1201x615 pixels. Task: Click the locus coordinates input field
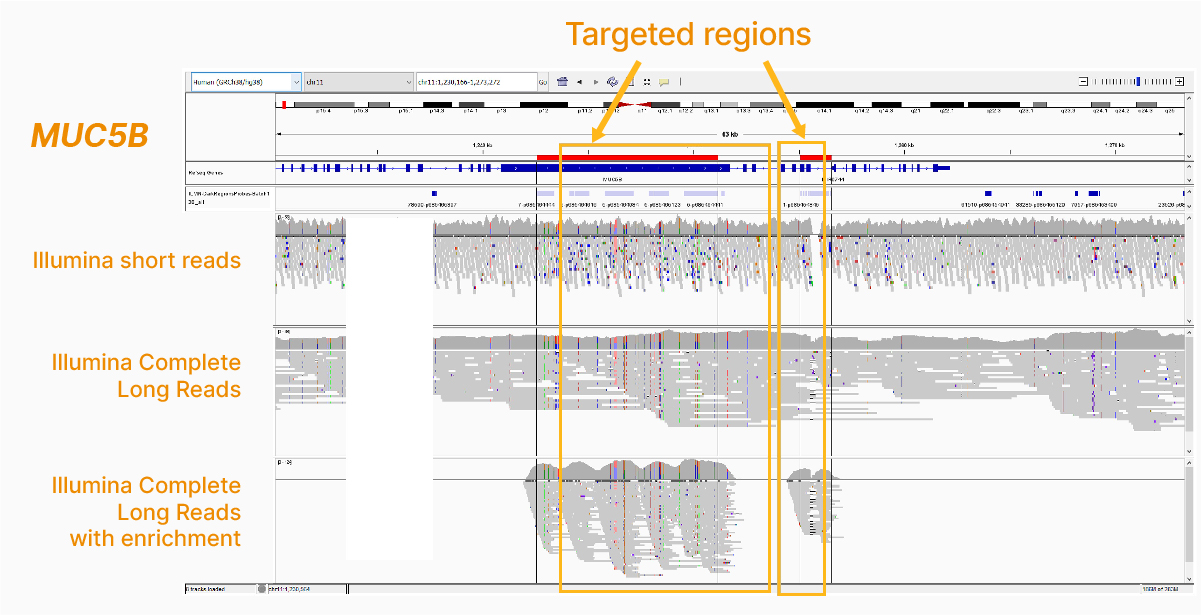(x=475, y=82)
